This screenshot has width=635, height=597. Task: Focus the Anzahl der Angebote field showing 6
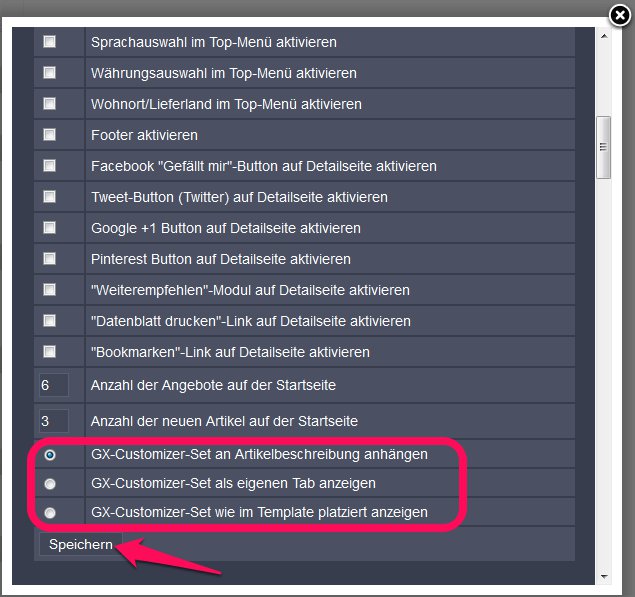tap(54, 385)
